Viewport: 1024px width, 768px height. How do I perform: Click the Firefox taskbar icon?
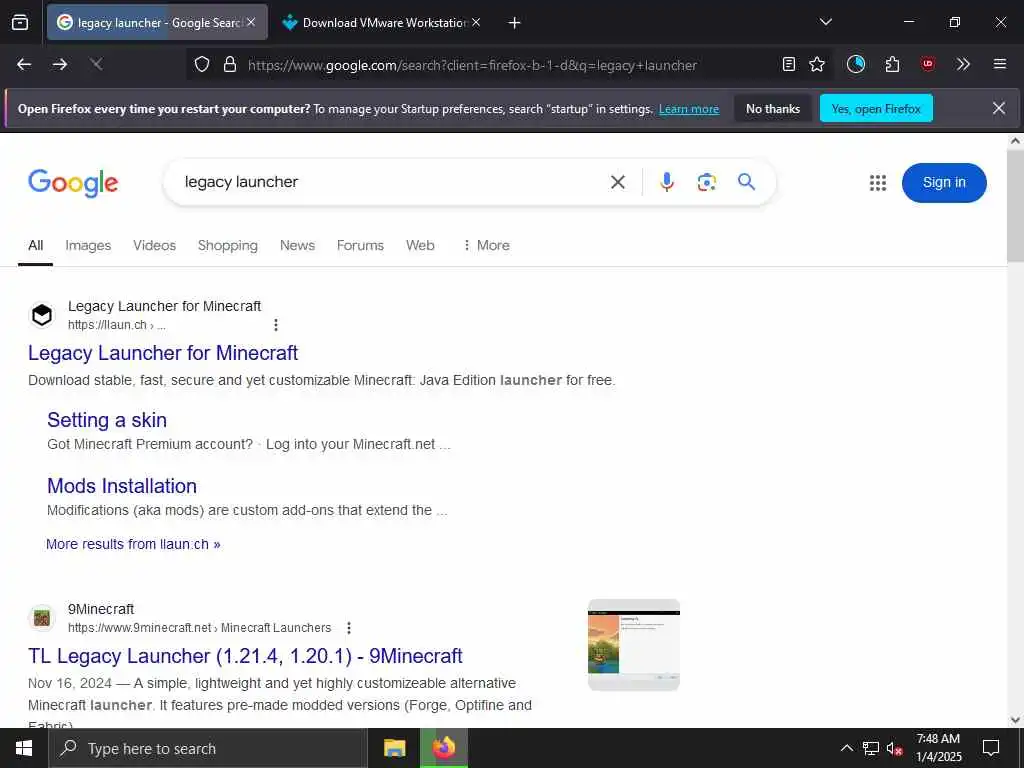coord(444,748)
